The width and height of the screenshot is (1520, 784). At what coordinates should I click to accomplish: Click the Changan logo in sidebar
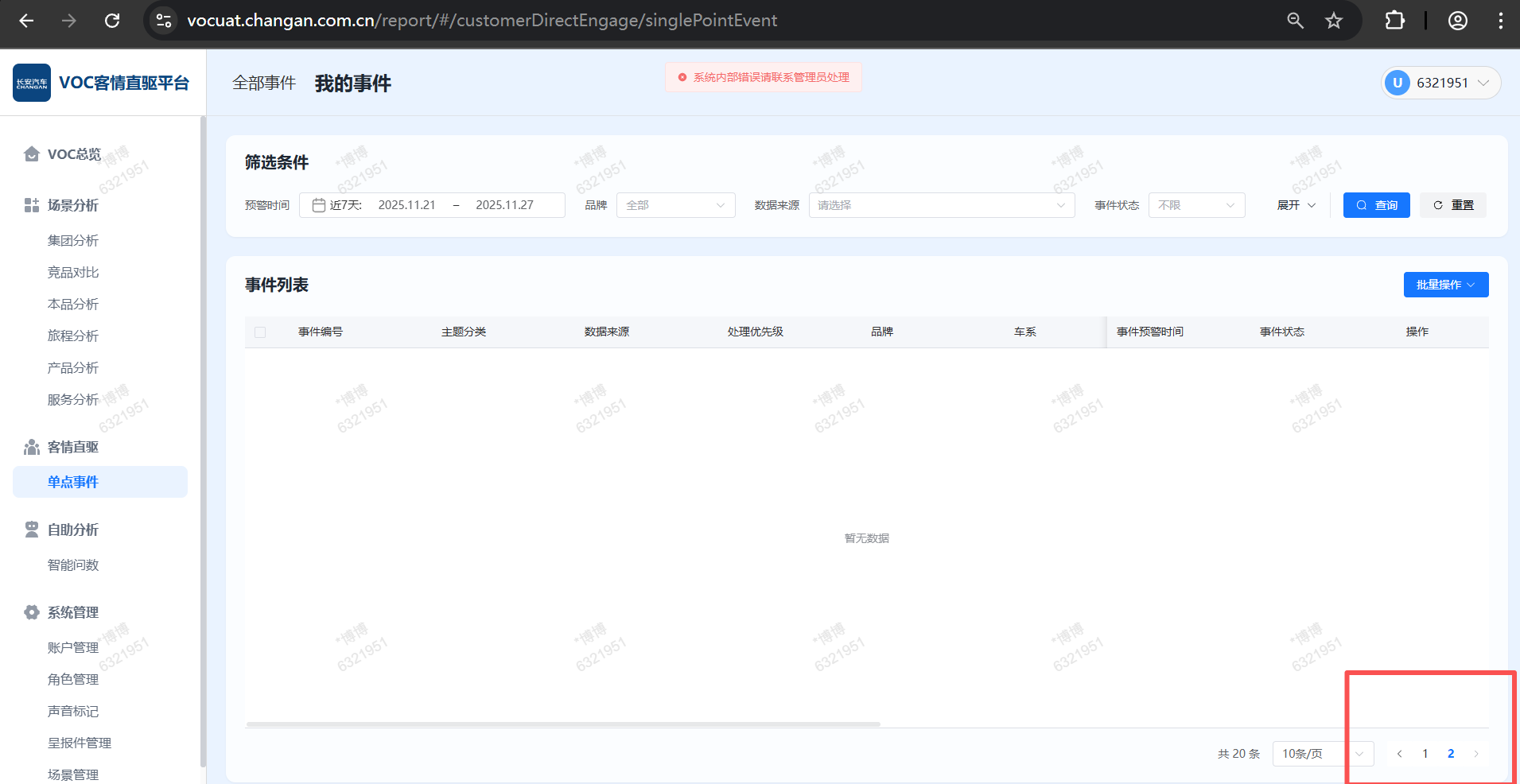point(32,83)
